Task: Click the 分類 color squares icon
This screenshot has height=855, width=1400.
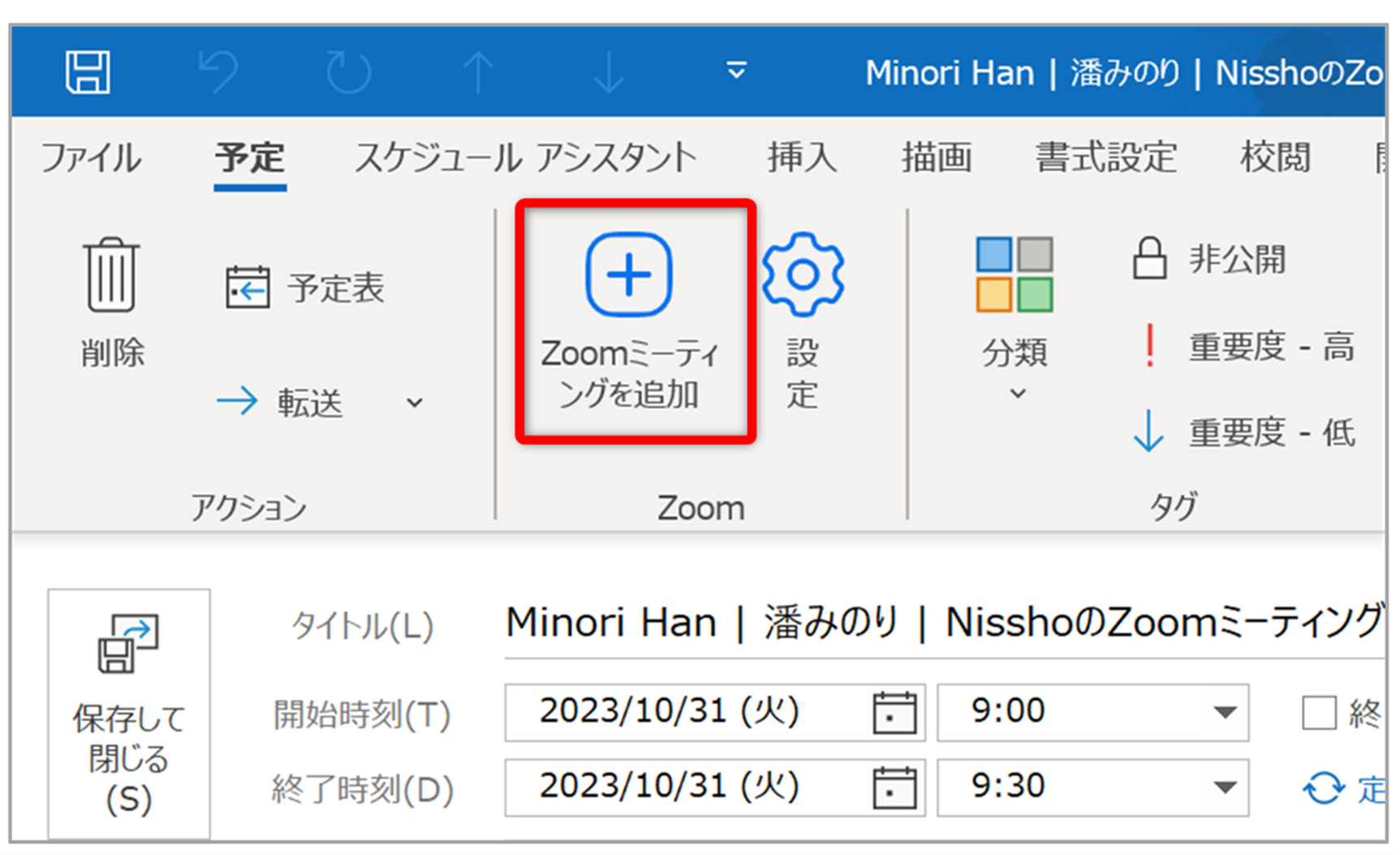Action: click(1014, 274)
